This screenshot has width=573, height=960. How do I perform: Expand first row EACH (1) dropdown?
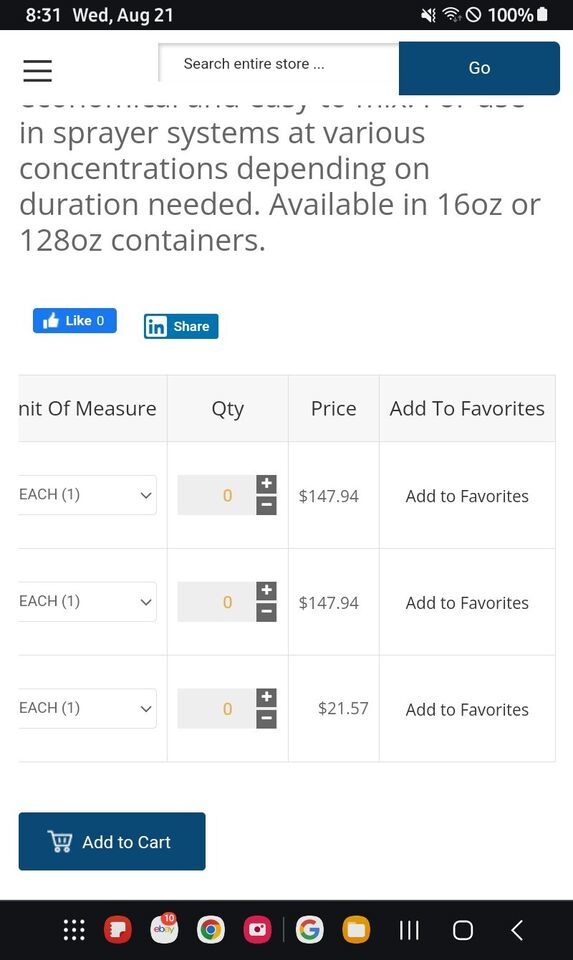87,495
